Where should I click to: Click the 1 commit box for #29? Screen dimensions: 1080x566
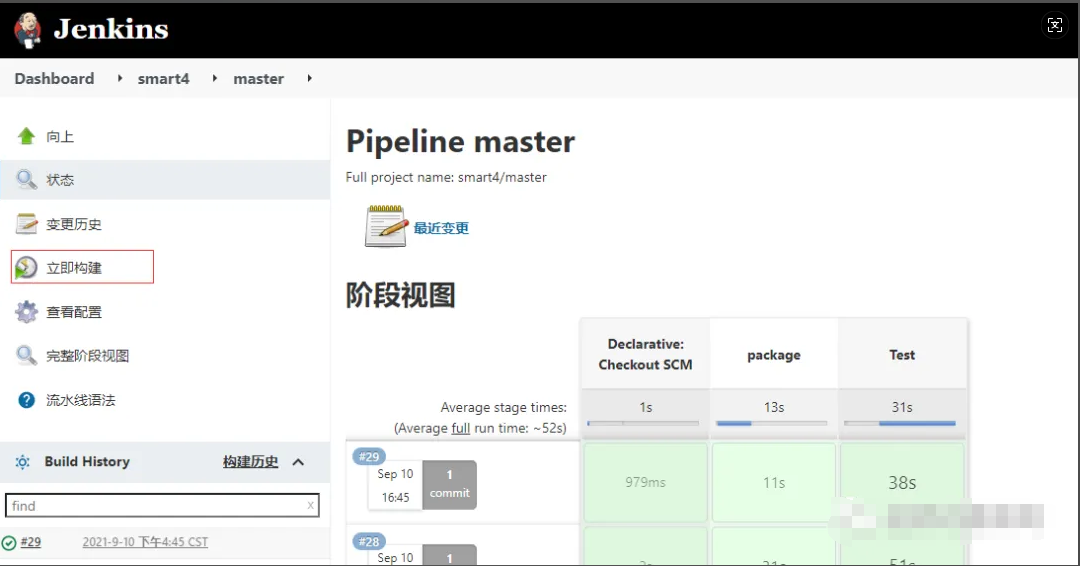pos(449,485)
